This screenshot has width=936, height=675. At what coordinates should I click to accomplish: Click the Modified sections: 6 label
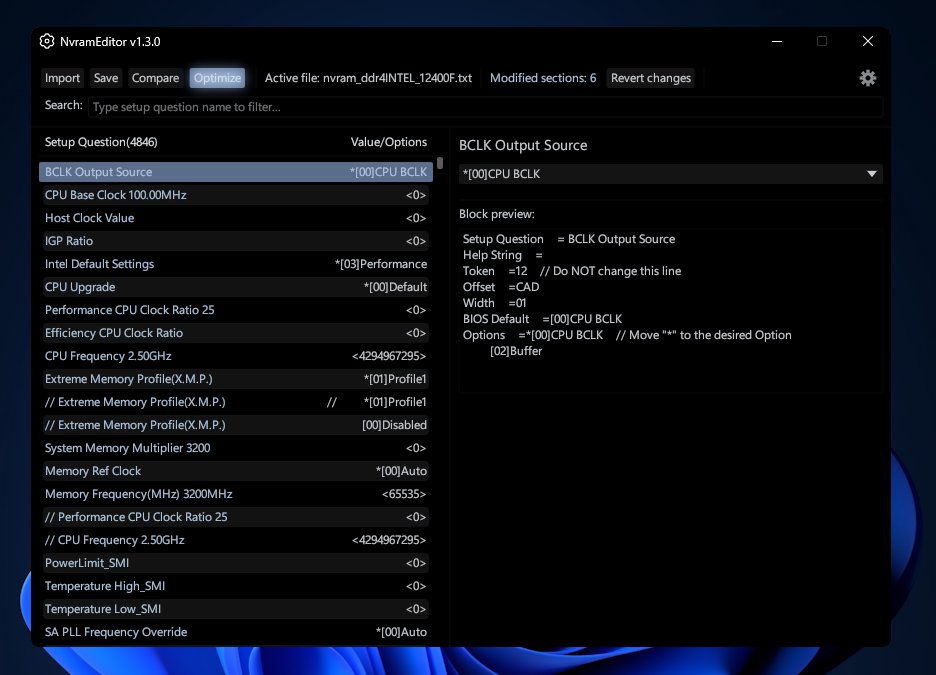(x=543, y=78)
